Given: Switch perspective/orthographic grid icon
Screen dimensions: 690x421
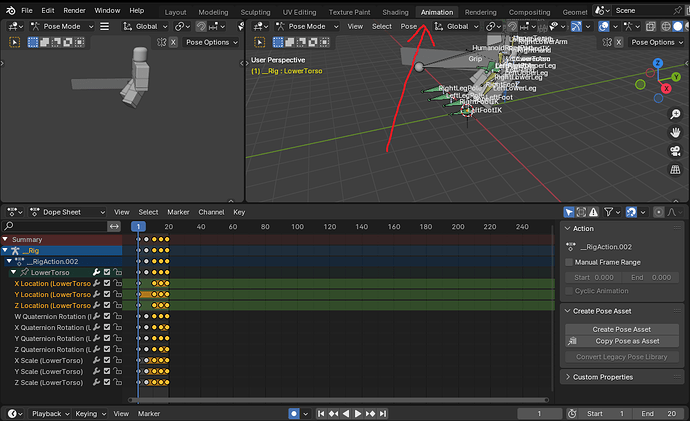Looking at the screenshot, I should [x=675, y=169].
